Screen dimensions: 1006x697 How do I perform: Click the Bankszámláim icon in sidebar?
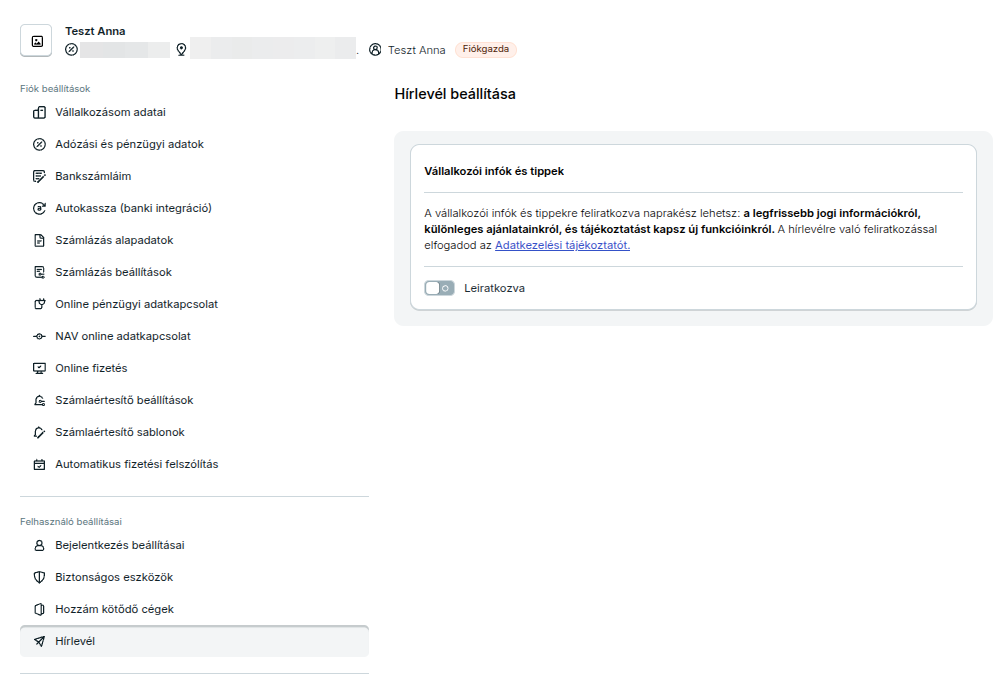point(40,176)
